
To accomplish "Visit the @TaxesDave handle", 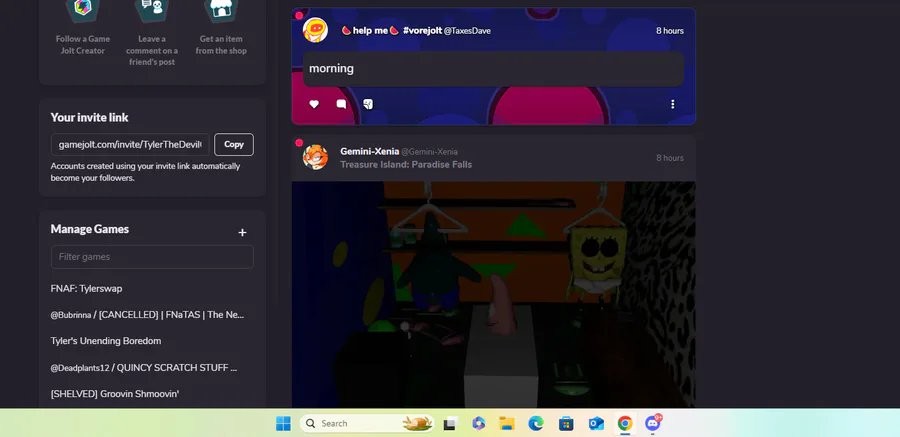I will [467, 31].
